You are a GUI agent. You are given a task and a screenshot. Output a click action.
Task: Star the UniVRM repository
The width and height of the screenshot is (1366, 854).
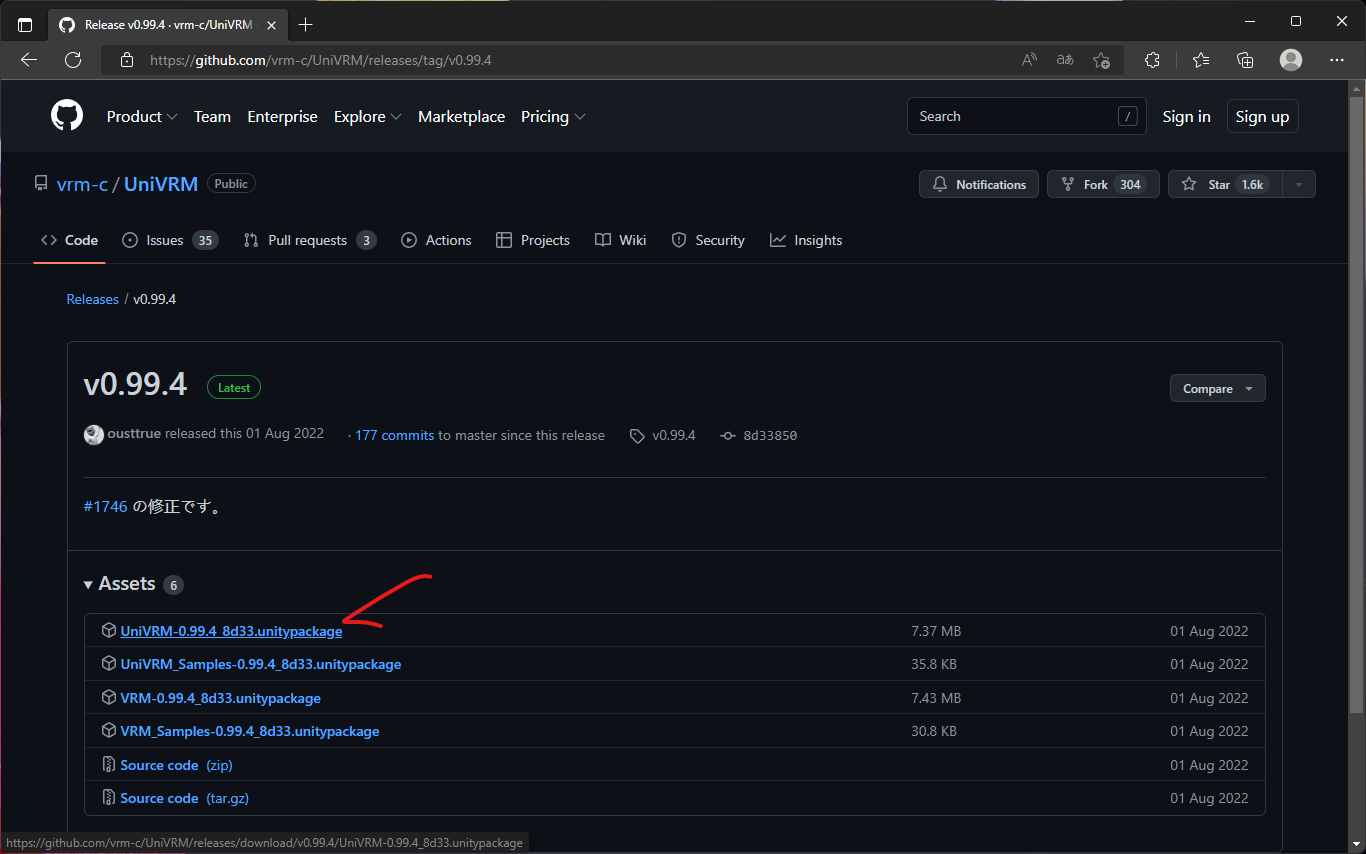[x=1225, y=184]
